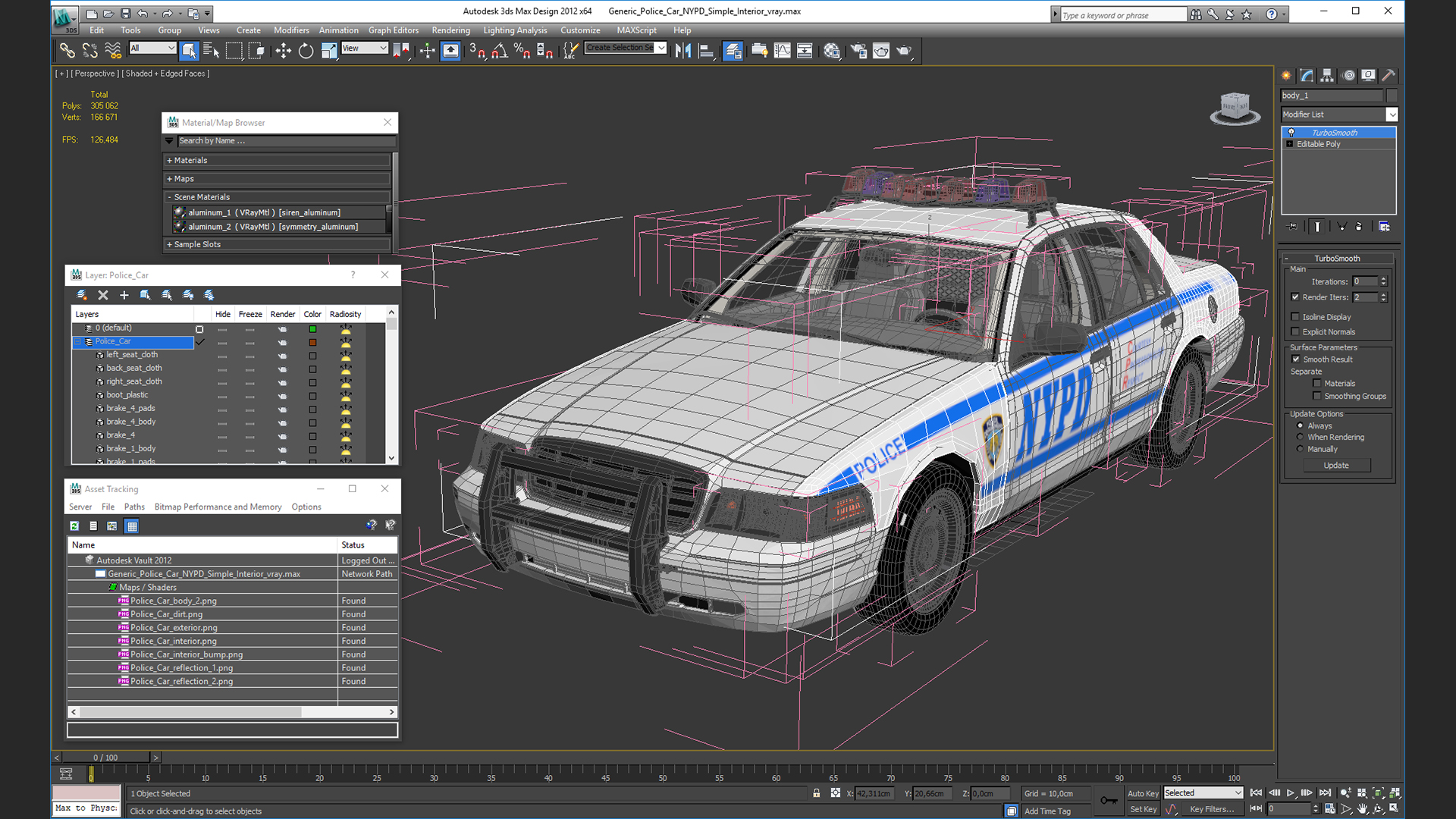
Task: Open Bitmap Performance and Memory menu
Action: 218,507
